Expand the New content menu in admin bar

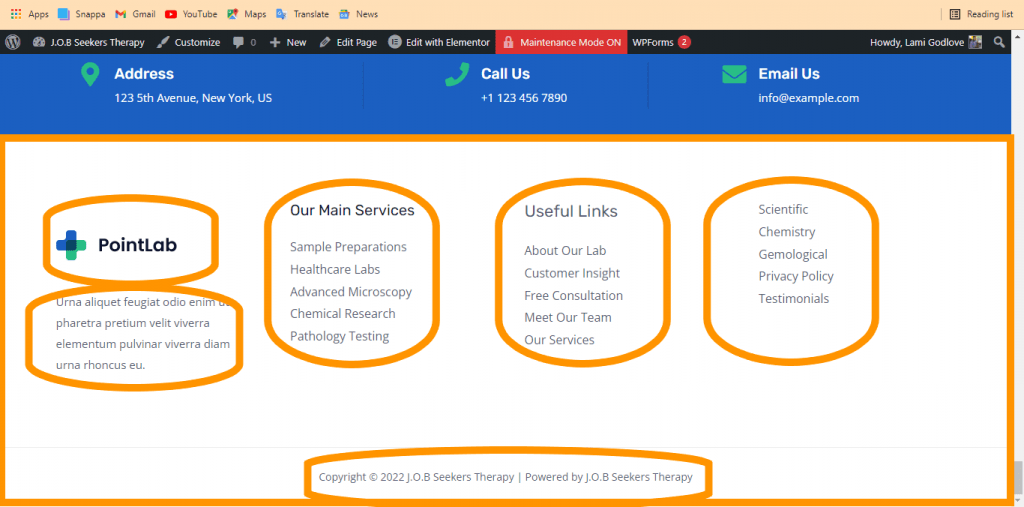(288, 42)
